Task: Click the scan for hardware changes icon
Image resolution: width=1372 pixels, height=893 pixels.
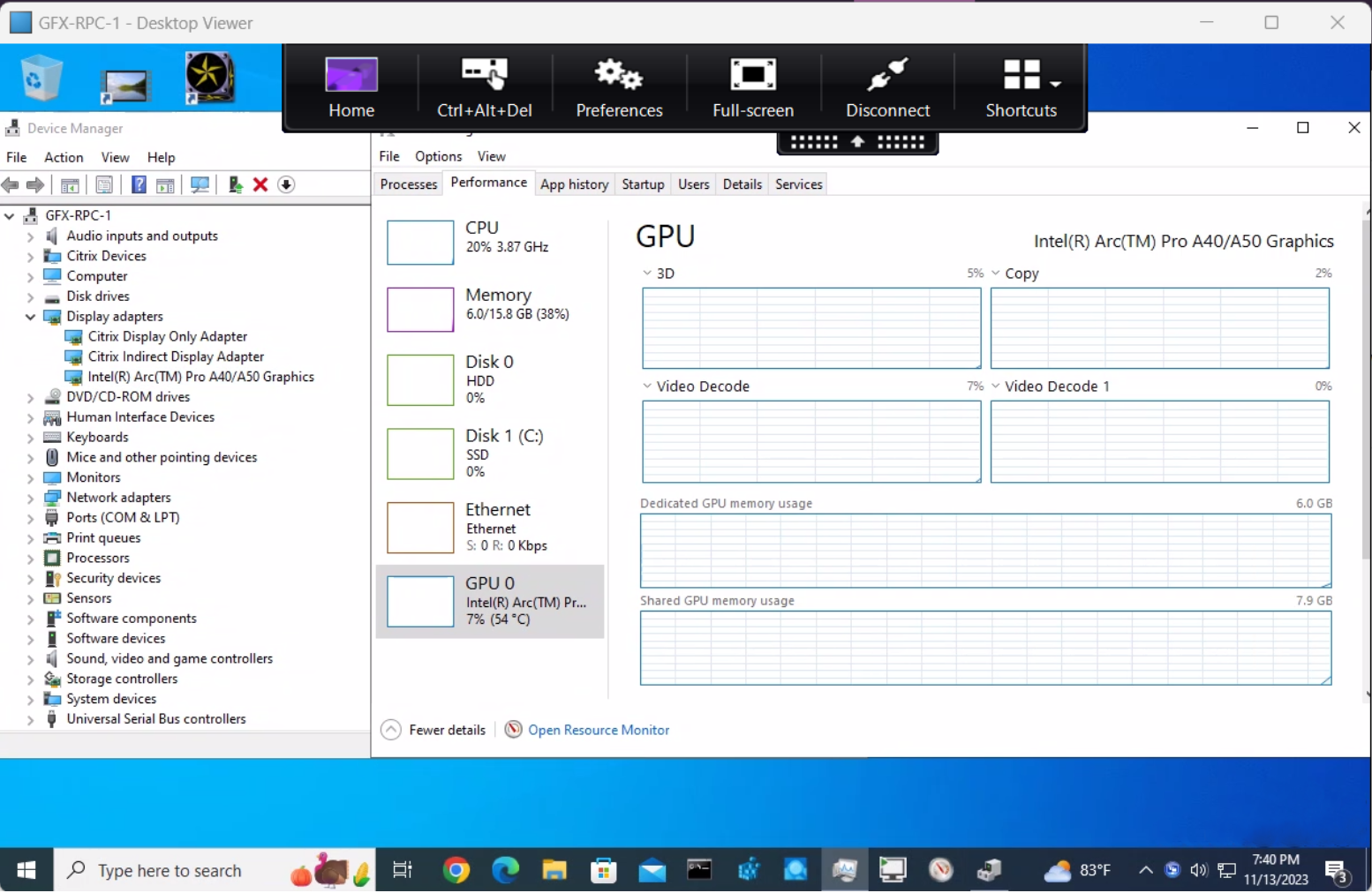Action: click(x=200, y=184)
